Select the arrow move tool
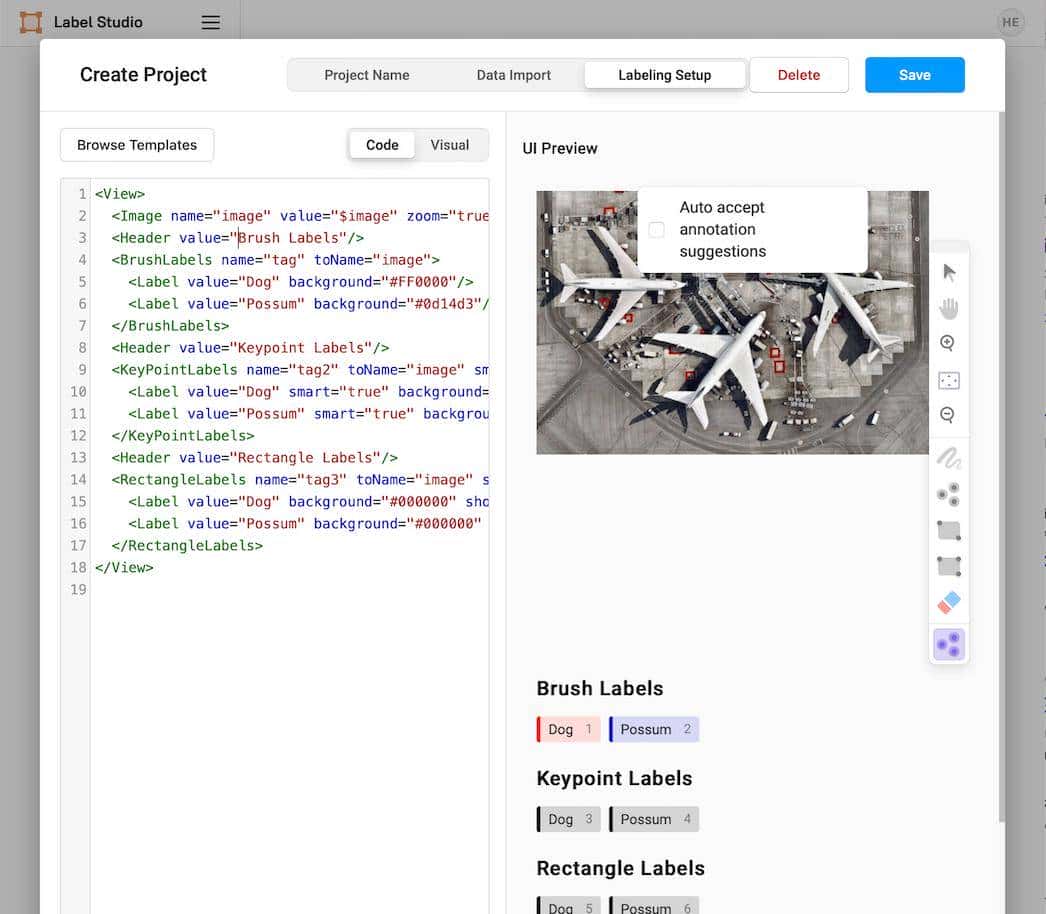Viewport: 1046px width, 914px height. [x=949, y=272]
